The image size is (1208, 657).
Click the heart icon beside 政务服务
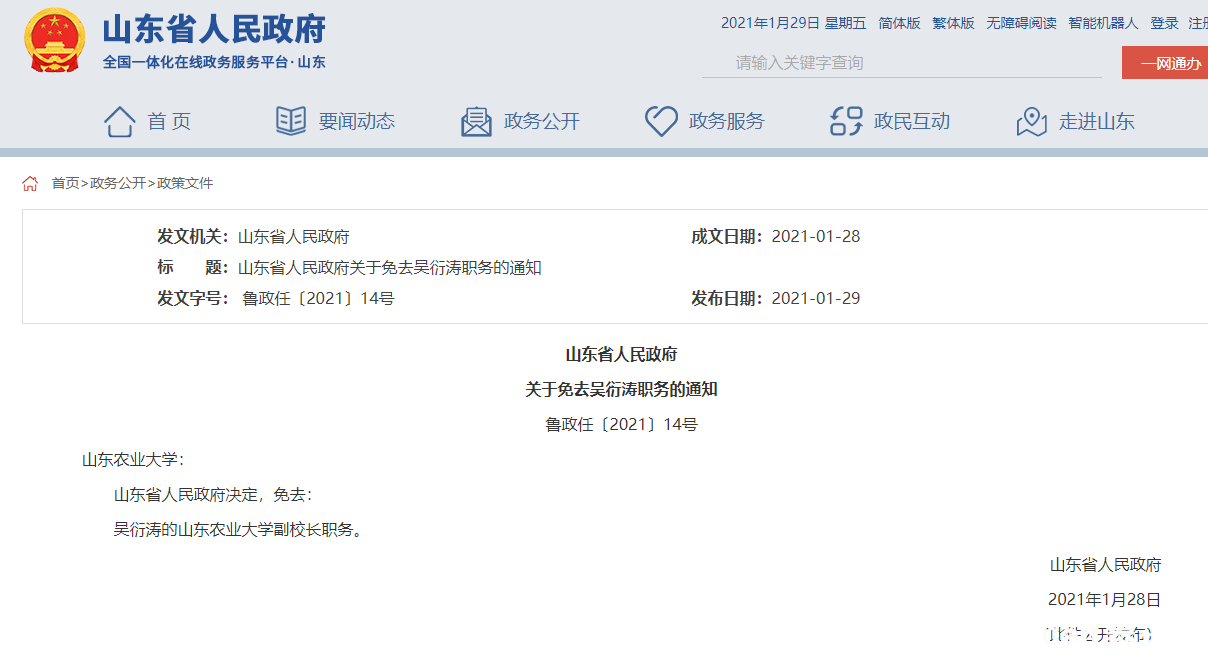pos(661,122)
